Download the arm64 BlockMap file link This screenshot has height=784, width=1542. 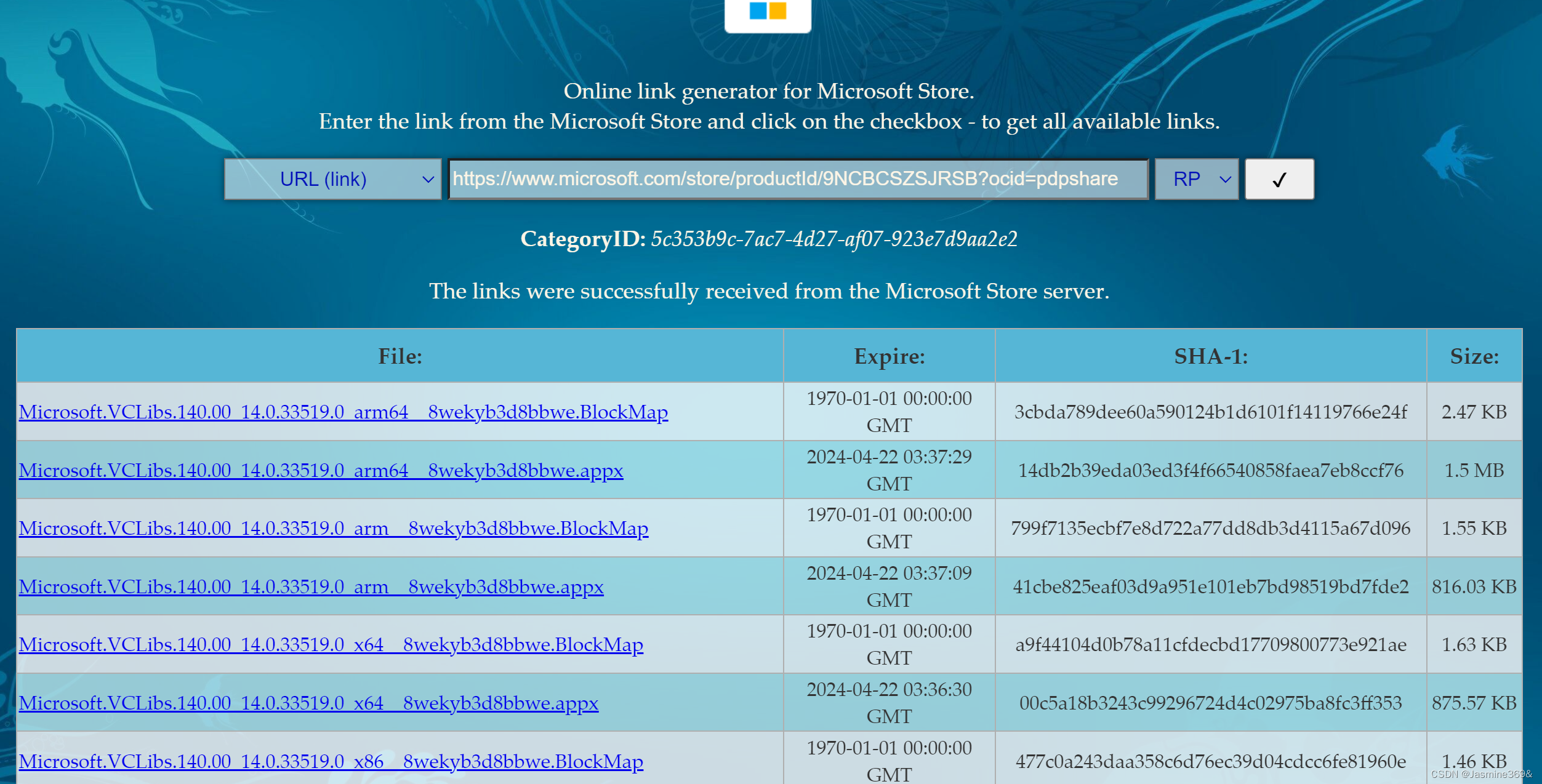point(343,412)
